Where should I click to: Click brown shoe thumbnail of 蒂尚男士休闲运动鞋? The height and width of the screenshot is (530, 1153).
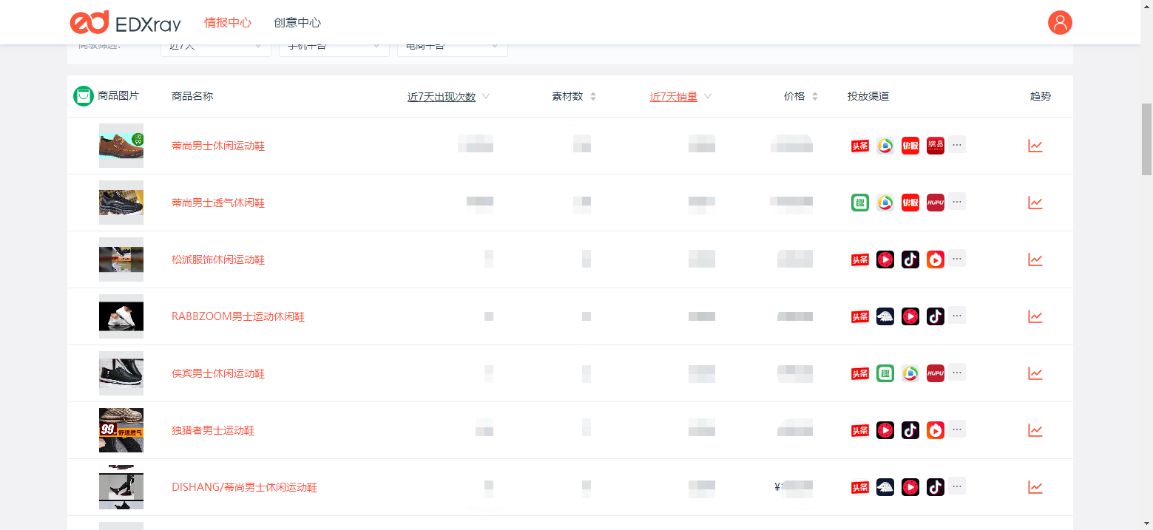pos(121,146)
